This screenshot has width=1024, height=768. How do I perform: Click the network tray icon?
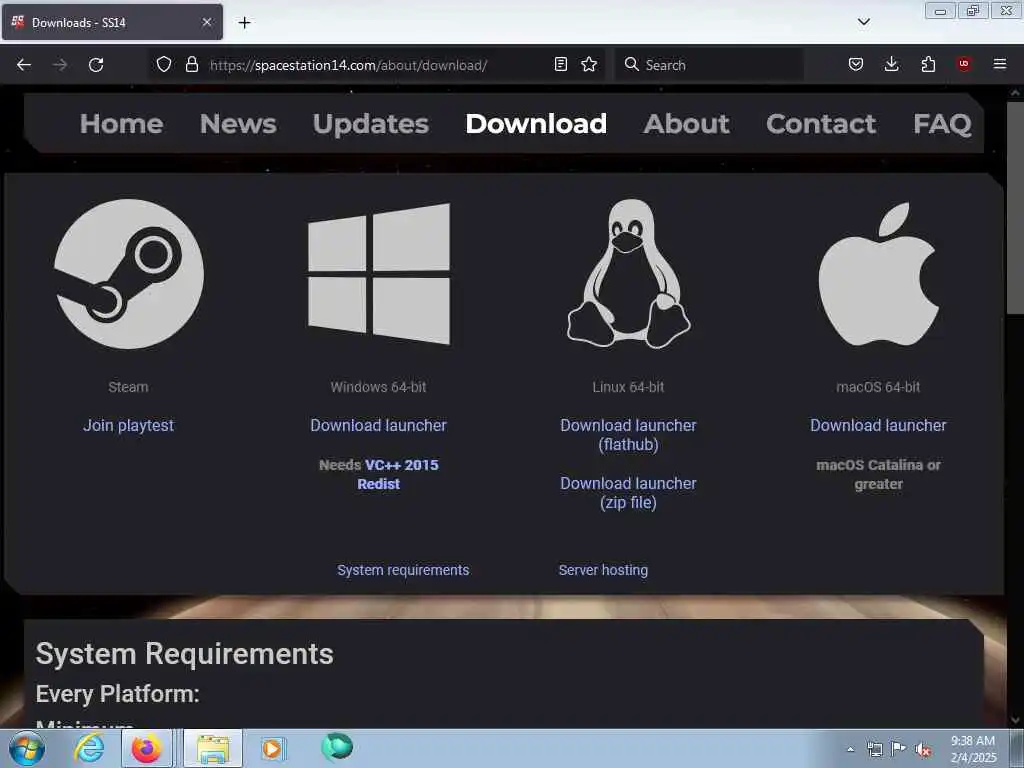pos(874,750)
